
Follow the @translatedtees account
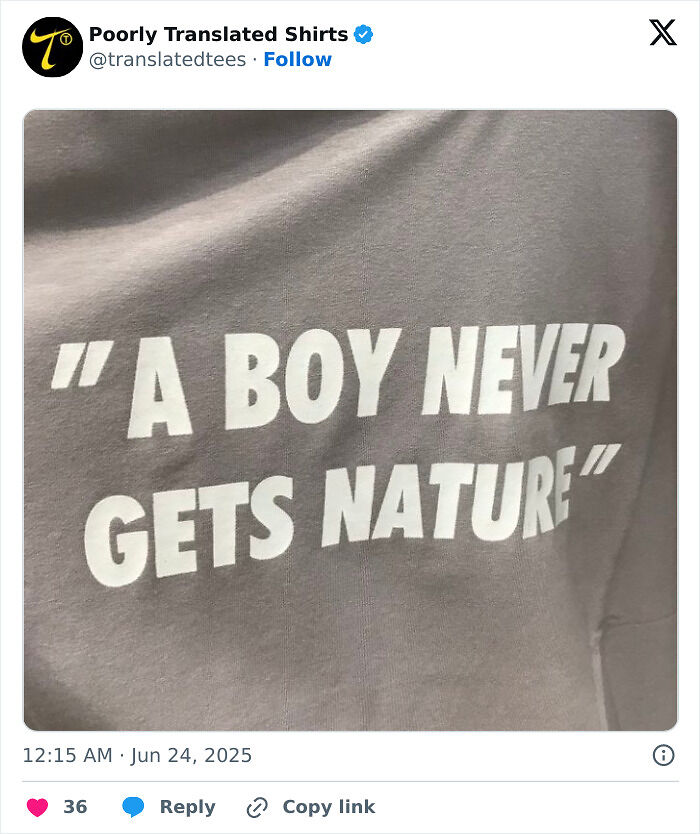(x=296, y=59)
